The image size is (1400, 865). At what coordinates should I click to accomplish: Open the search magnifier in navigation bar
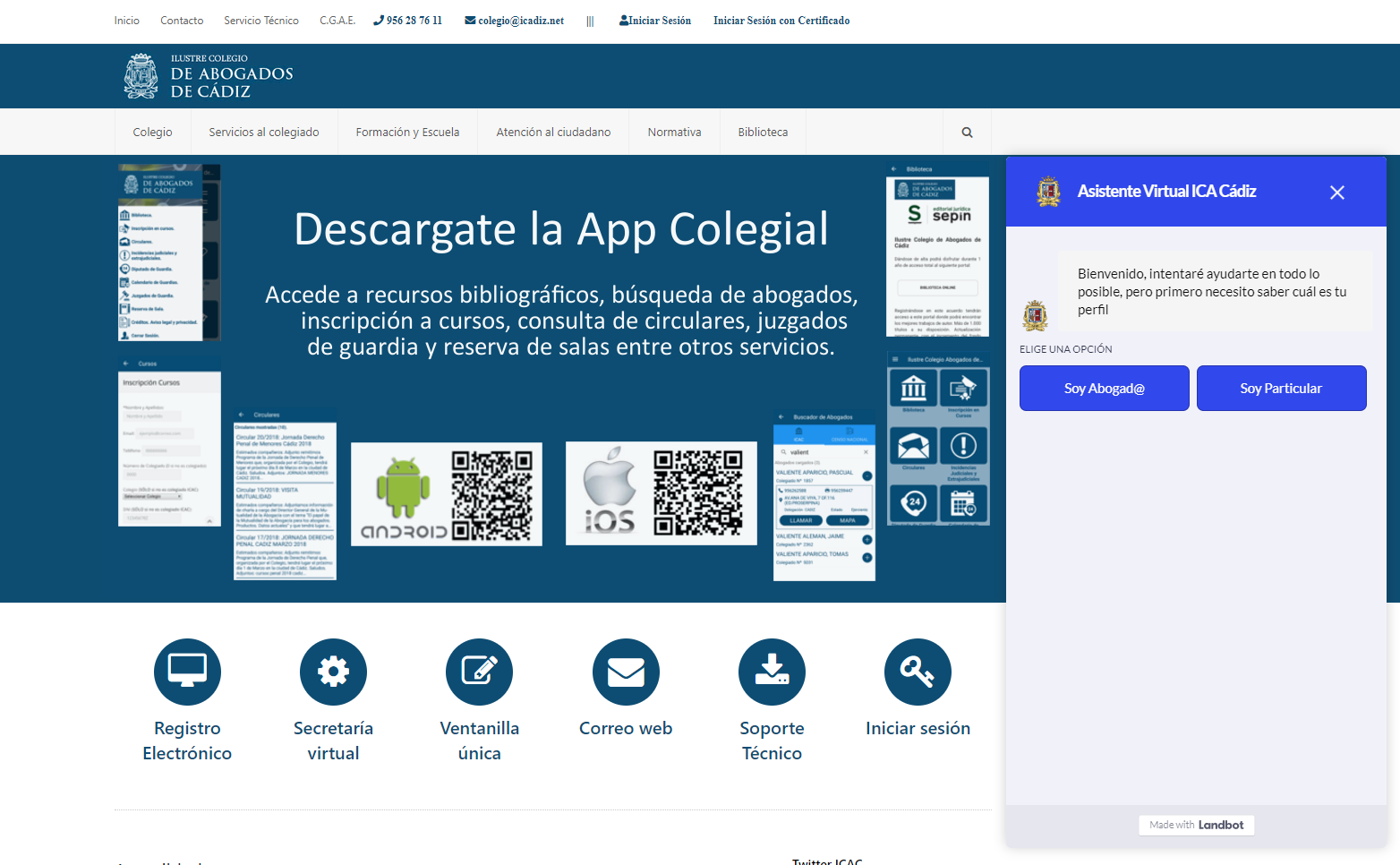tap(967, 133)
